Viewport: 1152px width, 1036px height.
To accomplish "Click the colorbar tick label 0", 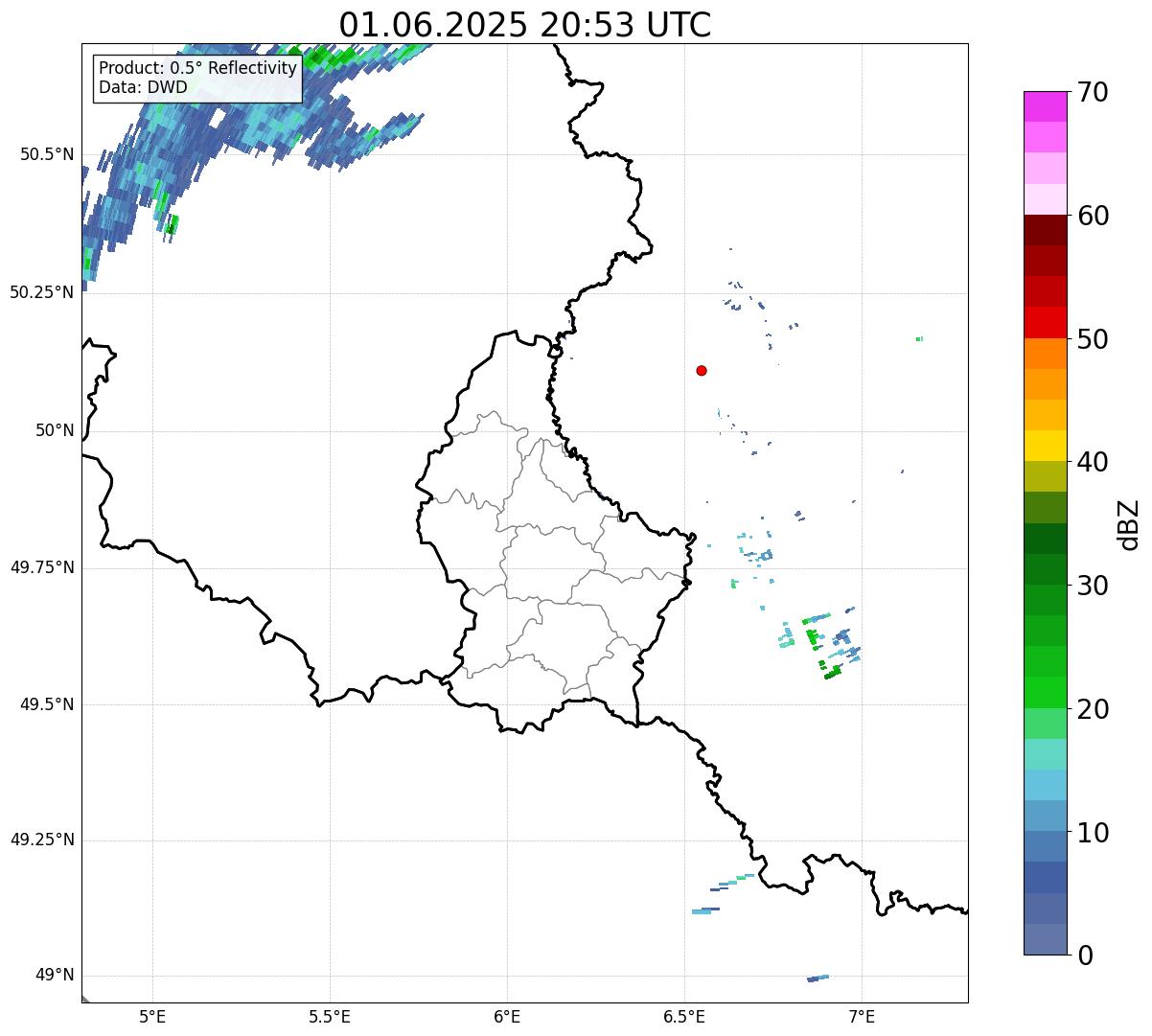I will tap(1085, 955).
